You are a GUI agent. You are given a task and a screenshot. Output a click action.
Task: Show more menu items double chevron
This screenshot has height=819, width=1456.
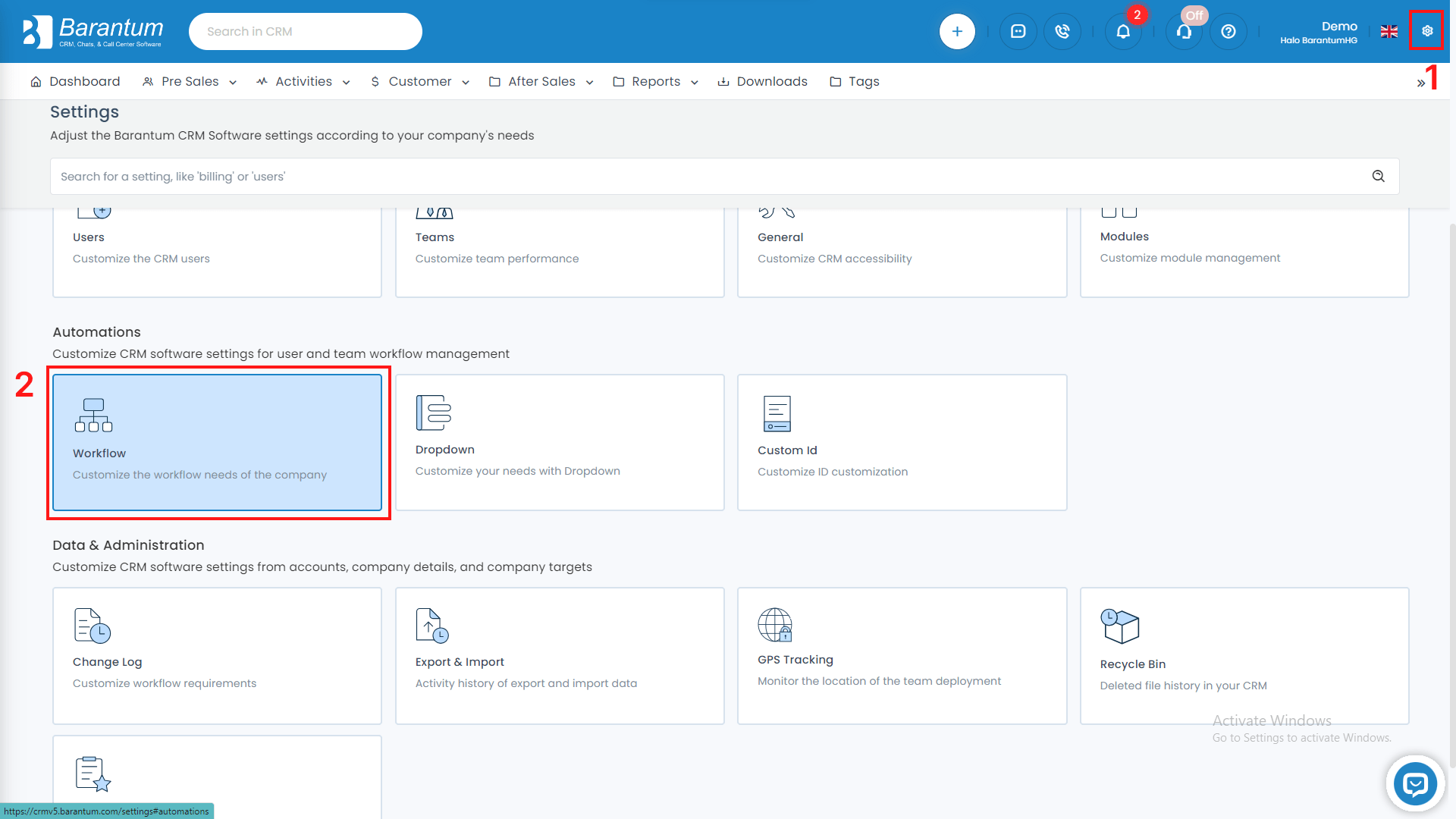1420,83
